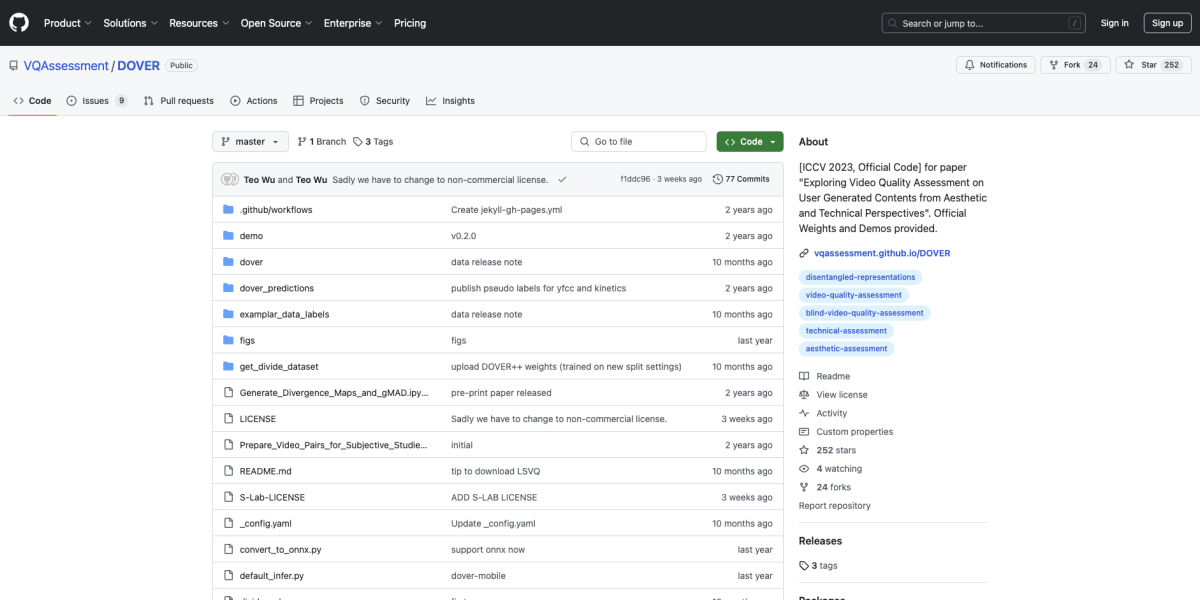The width and height of the screenshot is (1200, 600).
Task: Click the LICENSE file icon
Action: (x=228, y=419)
